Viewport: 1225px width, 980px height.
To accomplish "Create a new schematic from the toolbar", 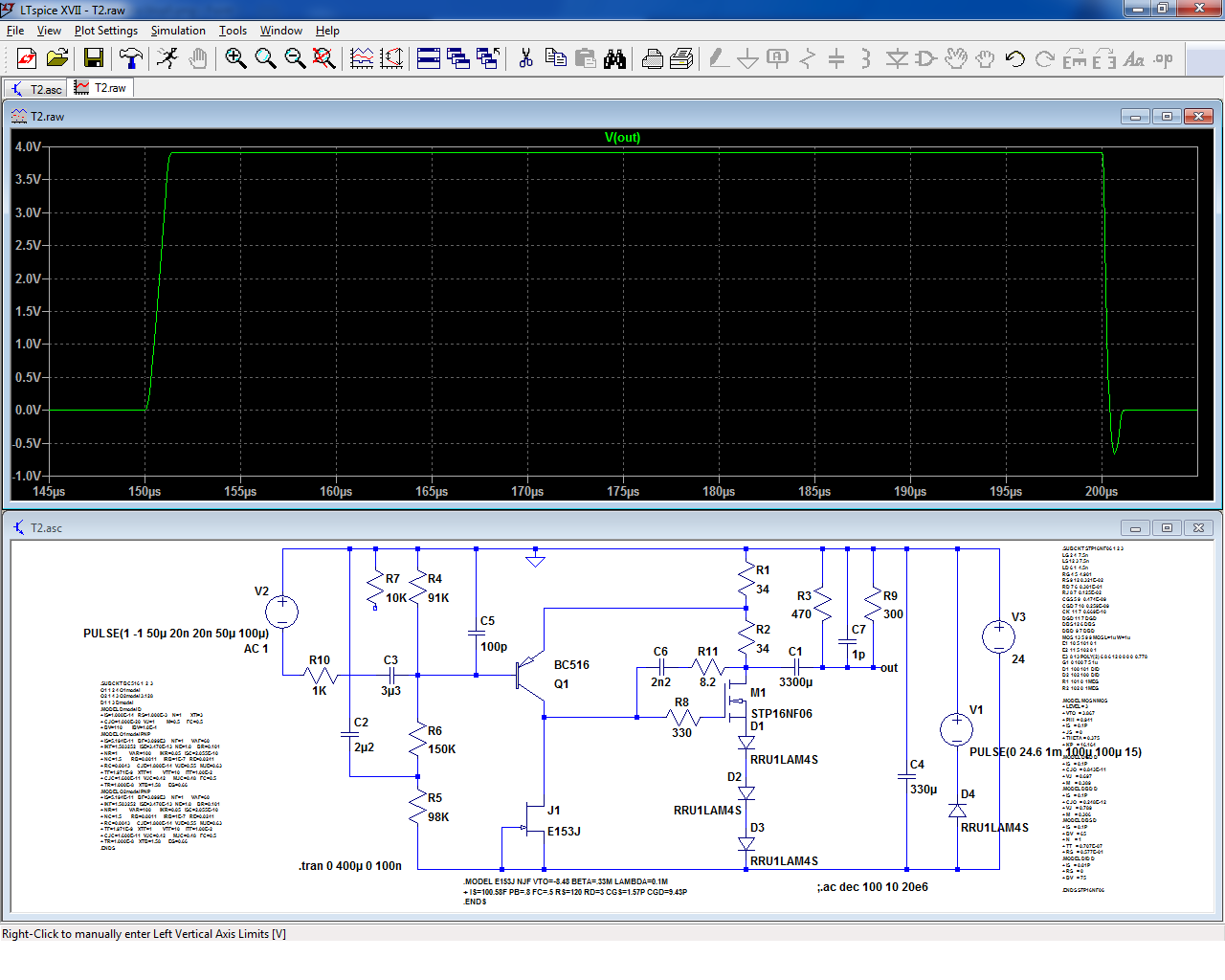I will [27, 59].
